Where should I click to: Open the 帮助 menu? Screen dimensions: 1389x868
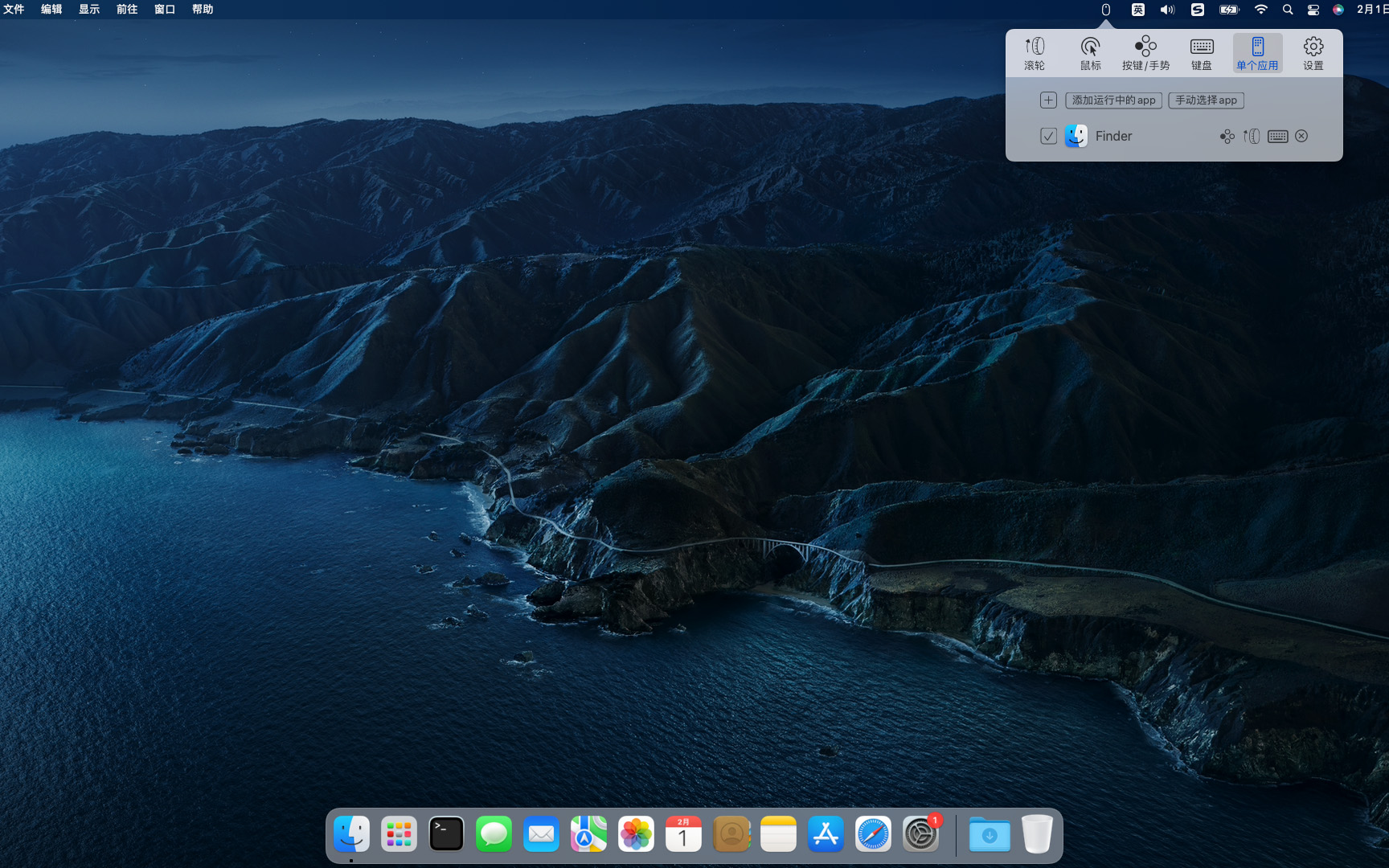pos(203,10)
